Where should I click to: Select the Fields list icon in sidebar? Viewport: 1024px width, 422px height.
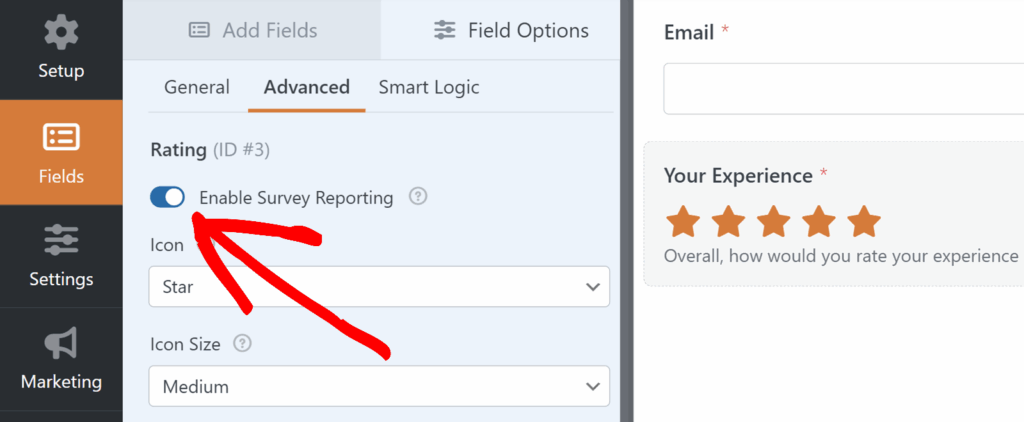pyautogui.click(x=61, y=137)
